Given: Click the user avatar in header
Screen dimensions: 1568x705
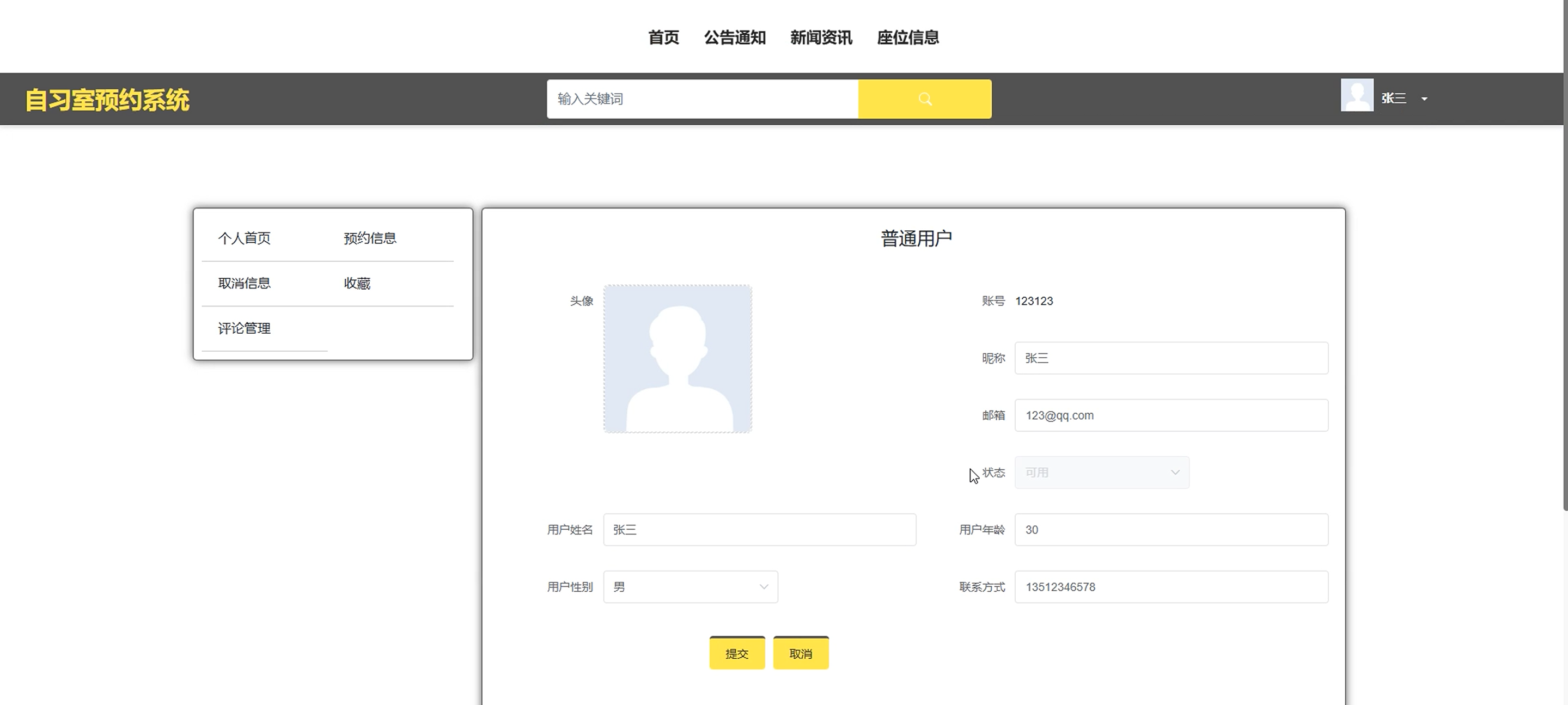Looking at the screenshot, I should click(1356, 95).
